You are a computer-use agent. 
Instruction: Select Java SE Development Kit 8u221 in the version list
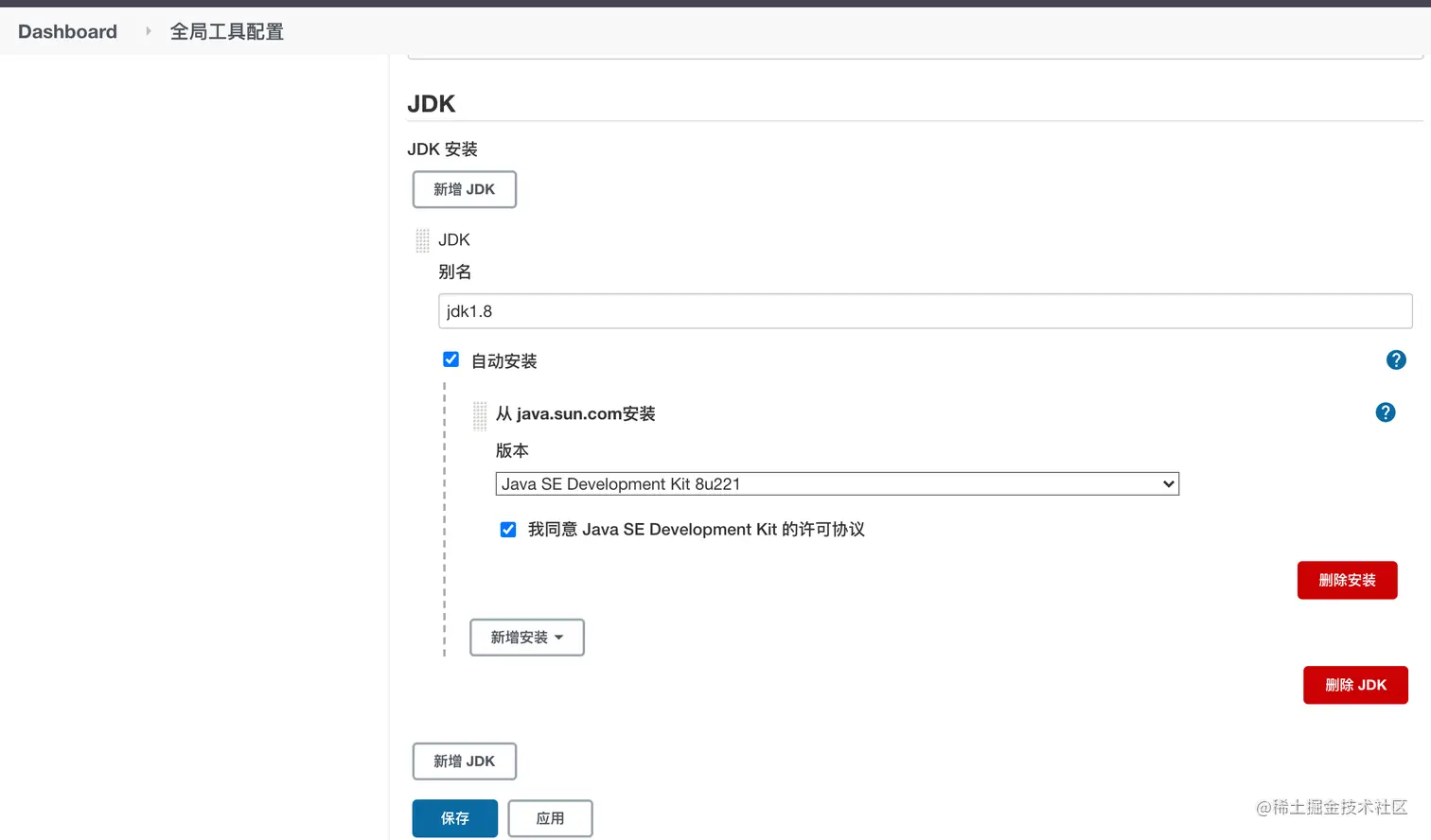pos(836,483)
